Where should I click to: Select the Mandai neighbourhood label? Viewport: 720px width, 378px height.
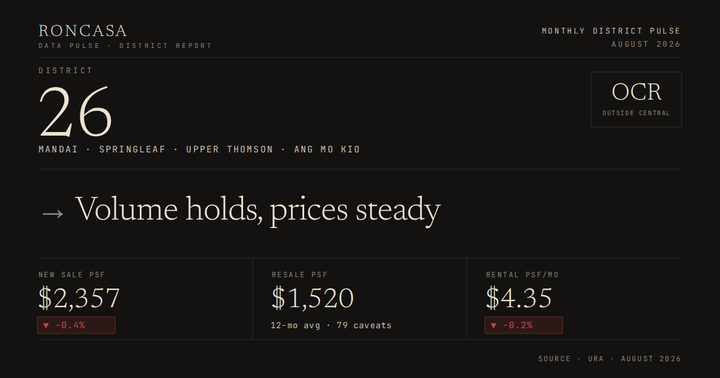pos(58,149)
